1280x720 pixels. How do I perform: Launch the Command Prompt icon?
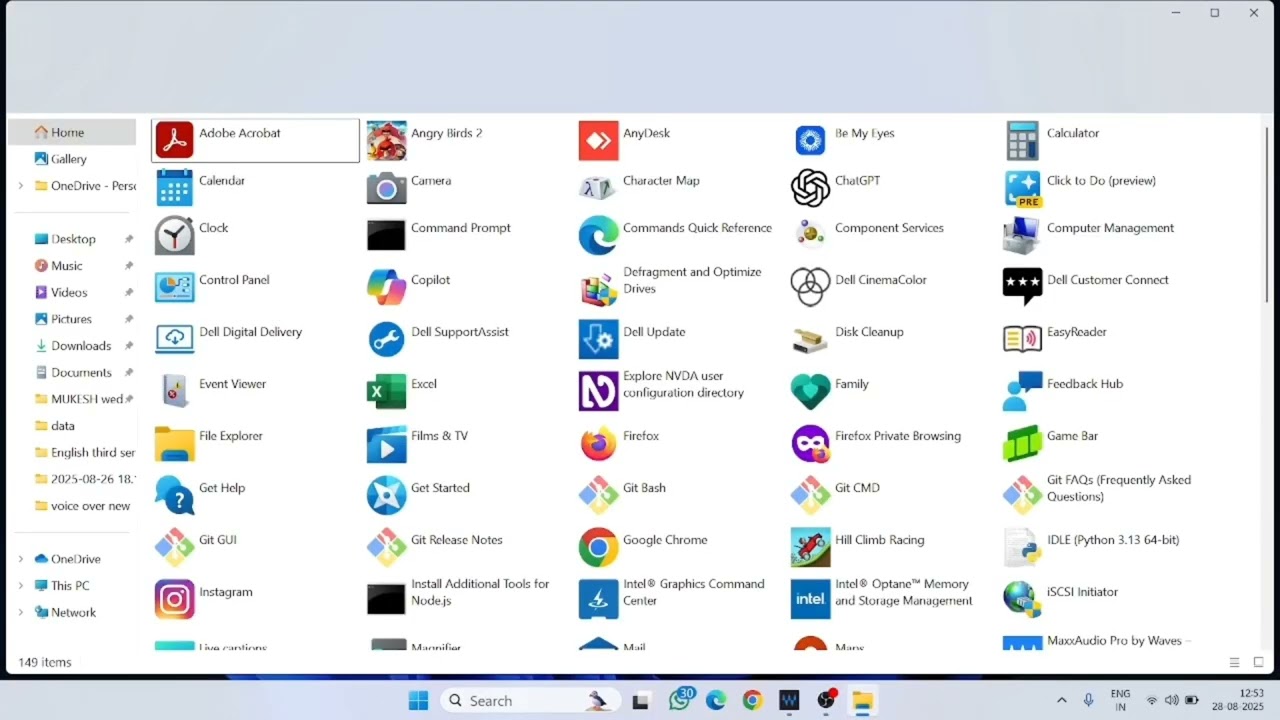[386, 235]
